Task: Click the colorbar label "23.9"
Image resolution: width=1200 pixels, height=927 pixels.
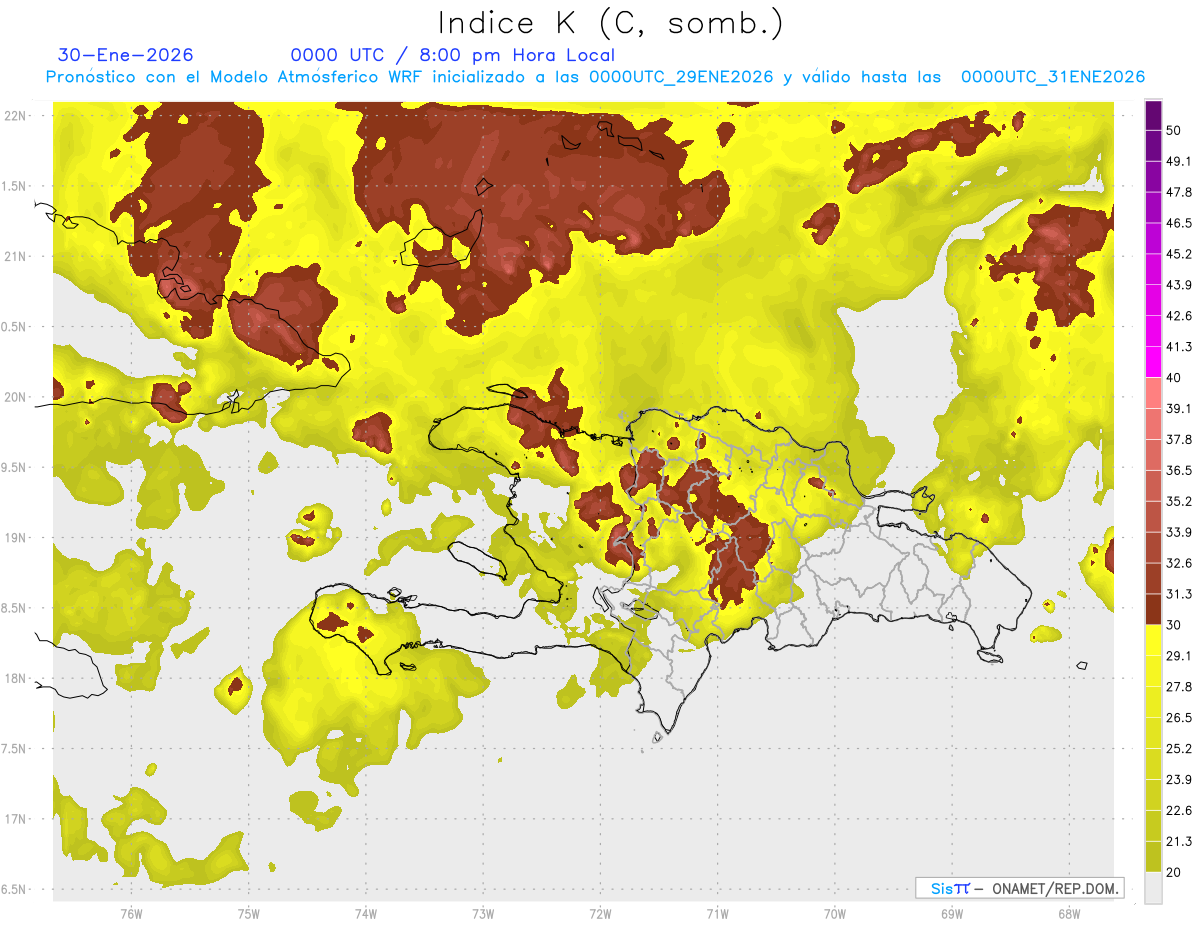Action: (1179, 780)
